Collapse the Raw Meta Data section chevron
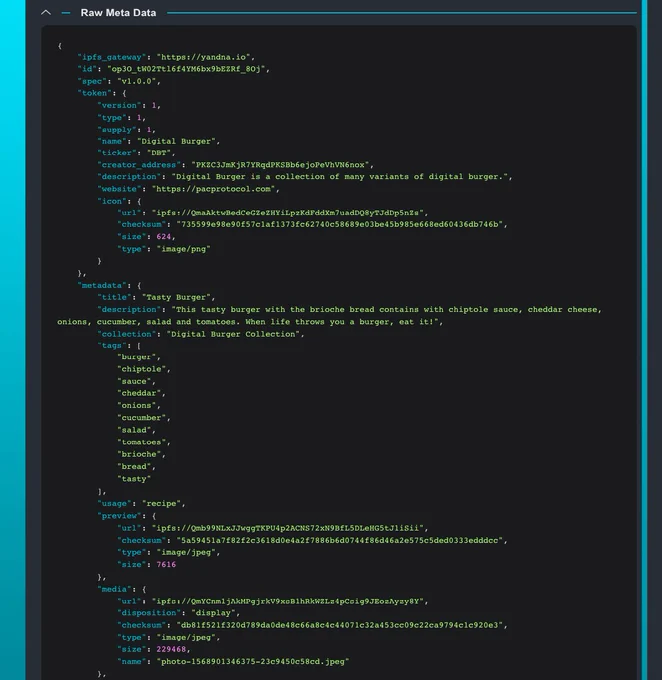This screenshot has height=680, width=662. [x=46, y=13]
